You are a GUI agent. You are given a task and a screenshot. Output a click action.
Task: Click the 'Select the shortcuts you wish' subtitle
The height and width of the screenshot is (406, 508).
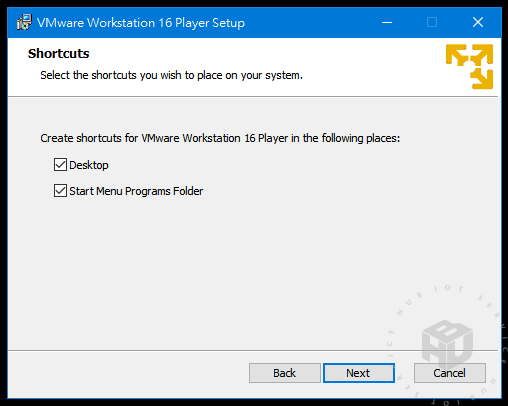pos(171,75)
